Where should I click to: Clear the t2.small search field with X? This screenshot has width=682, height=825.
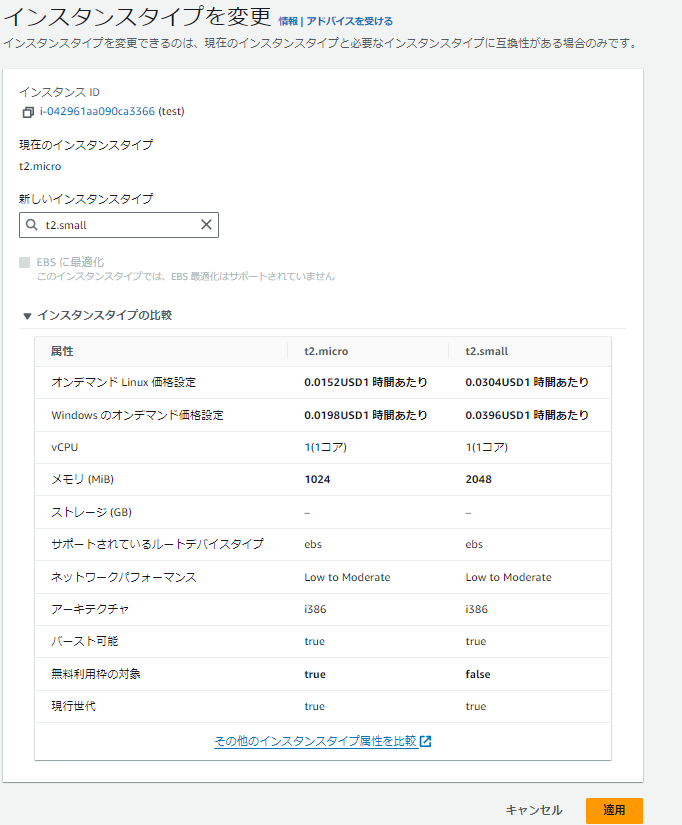click(x=206, y=225)
